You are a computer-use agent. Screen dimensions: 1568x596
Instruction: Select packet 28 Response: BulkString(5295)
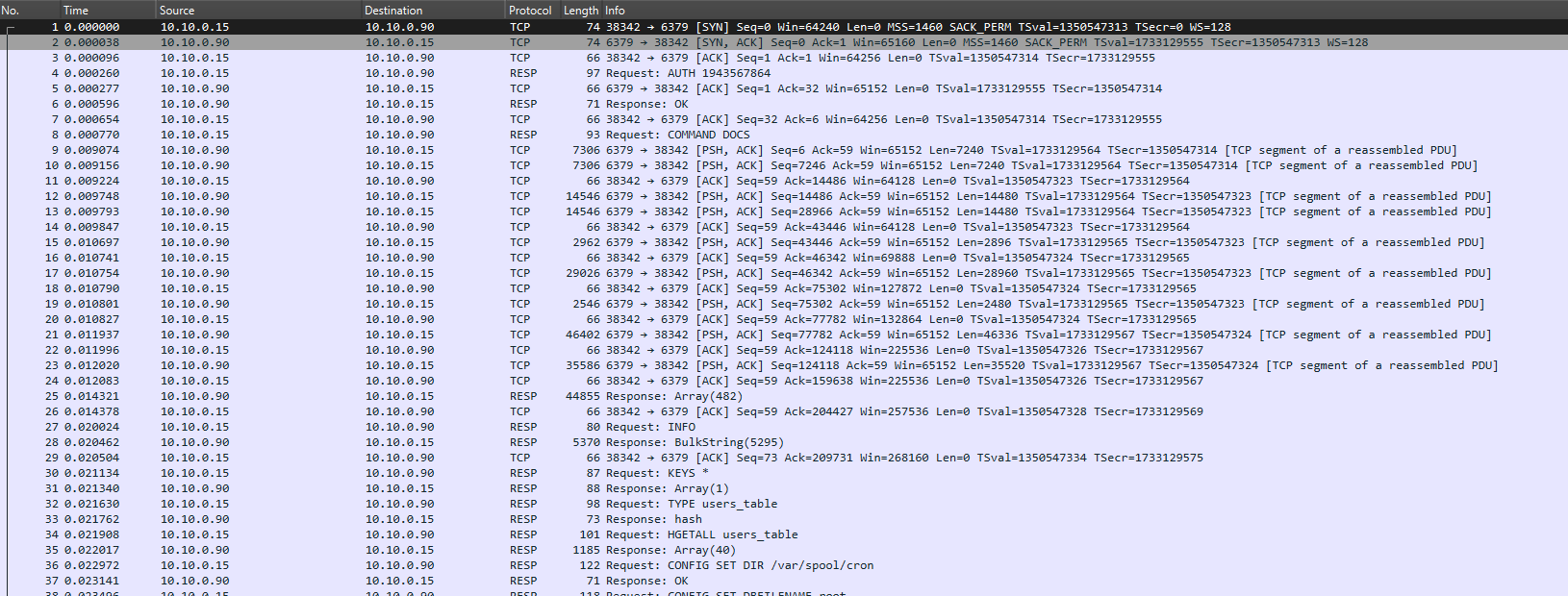point(784,442)
